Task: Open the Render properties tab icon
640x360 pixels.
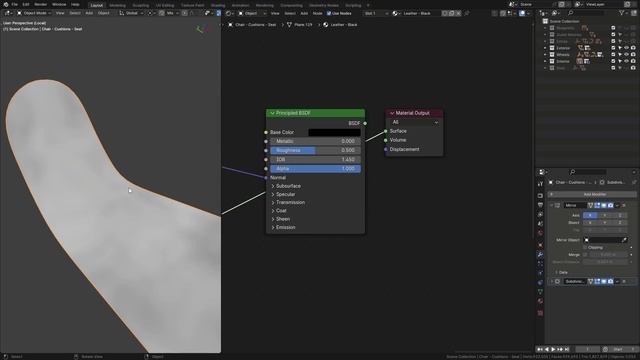Action: pos(540,196)
